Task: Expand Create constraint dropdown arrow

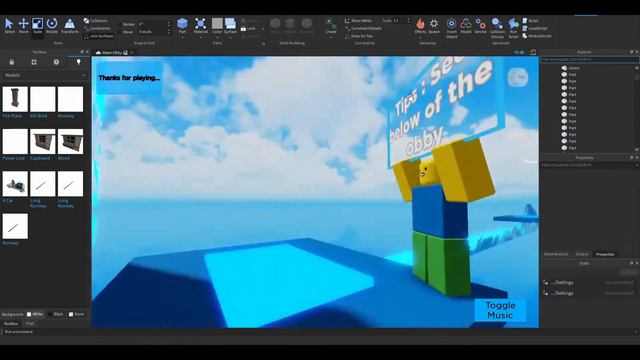Action: coord(331,37)
